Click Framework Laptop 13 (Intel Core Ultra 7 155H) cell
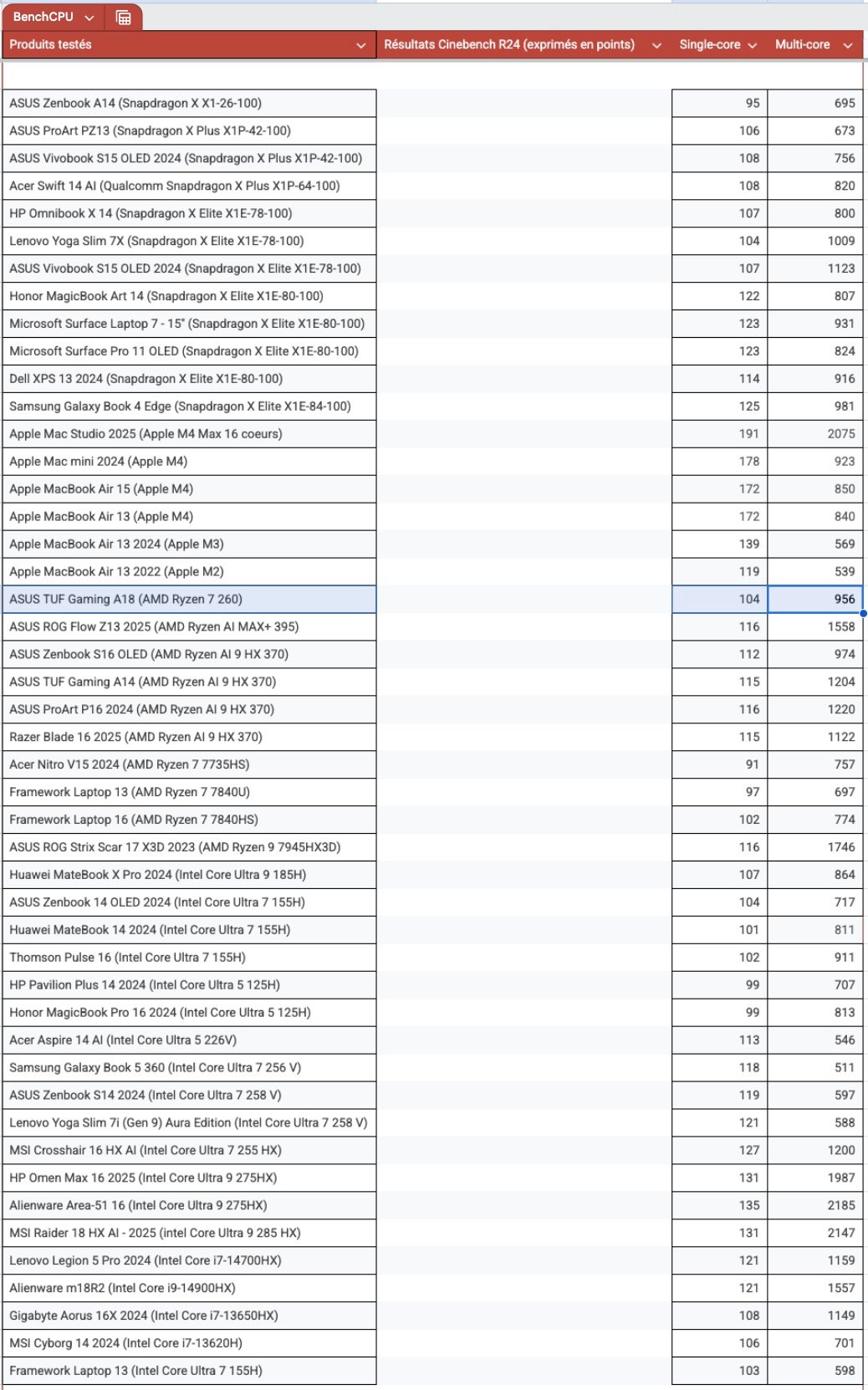Image resolution: width=868 pixels, height=1390 pixels. tap(189, 1372)
